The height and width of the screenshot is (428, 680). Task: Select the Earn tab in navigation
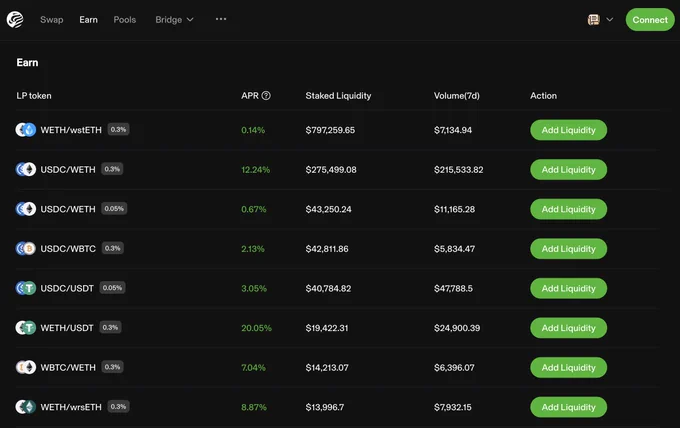(x=88, y=20)
